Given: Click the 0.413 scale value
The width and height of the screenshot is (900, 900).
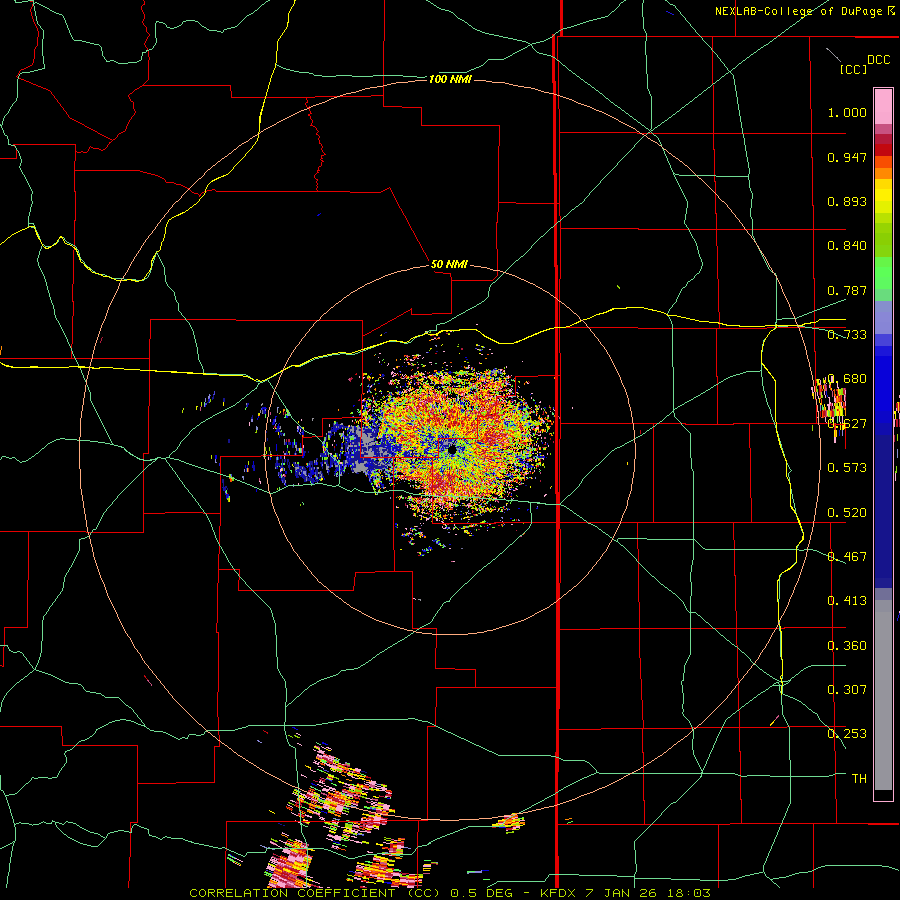Looking at the screenshot, I should 847,601.
